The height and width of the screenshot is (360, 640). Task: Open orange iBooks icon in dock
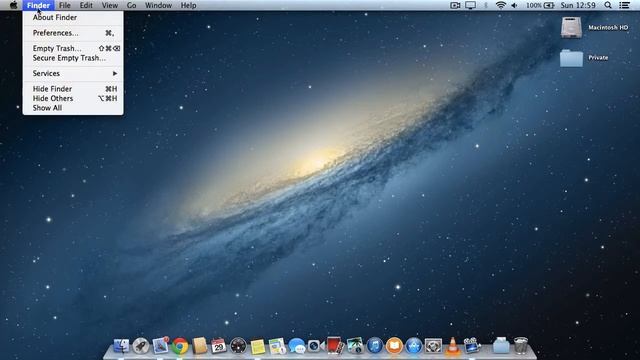click(394, 346)
